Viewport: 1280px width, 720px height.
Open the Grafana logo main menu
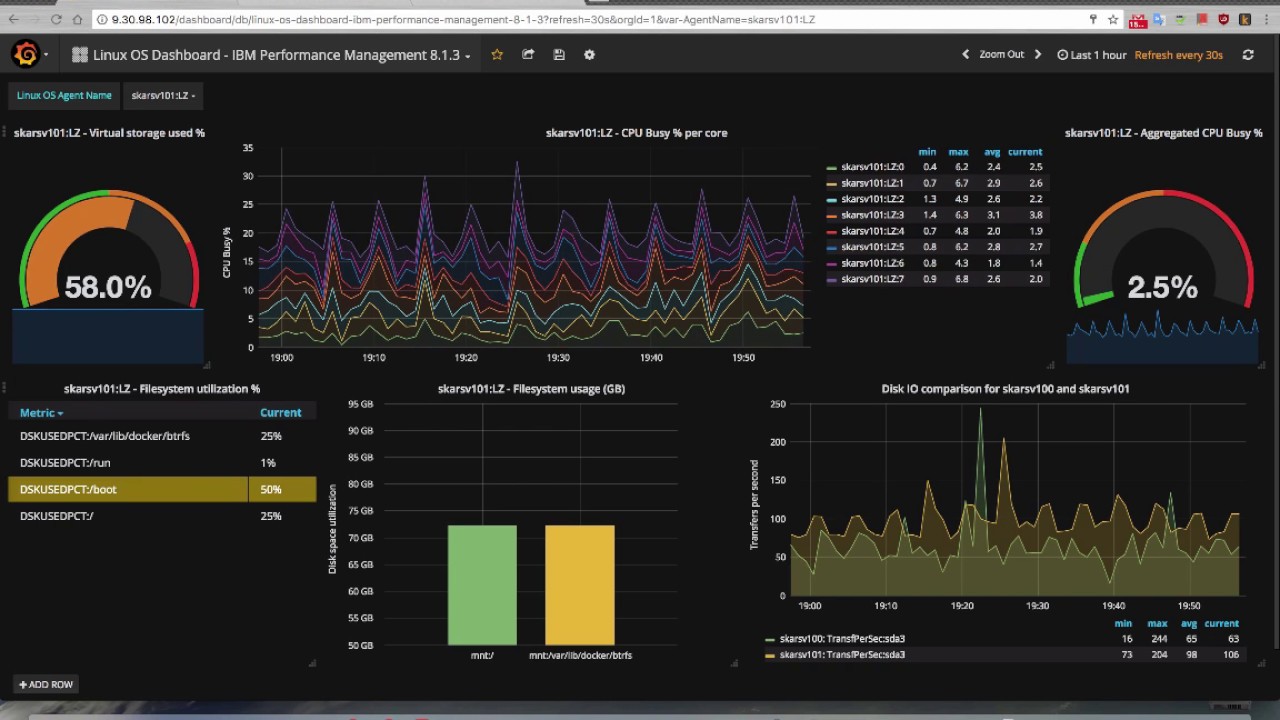pyautogui.click(x=27, y=55)
